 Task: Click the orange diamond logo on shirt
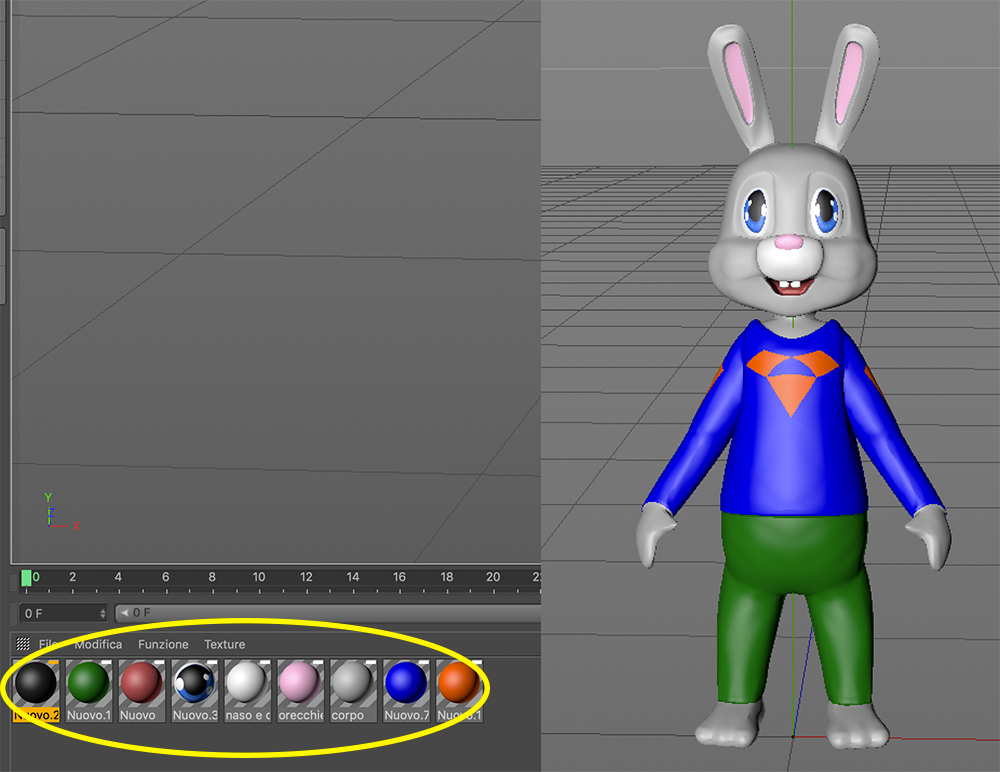(x=792, y=382)
